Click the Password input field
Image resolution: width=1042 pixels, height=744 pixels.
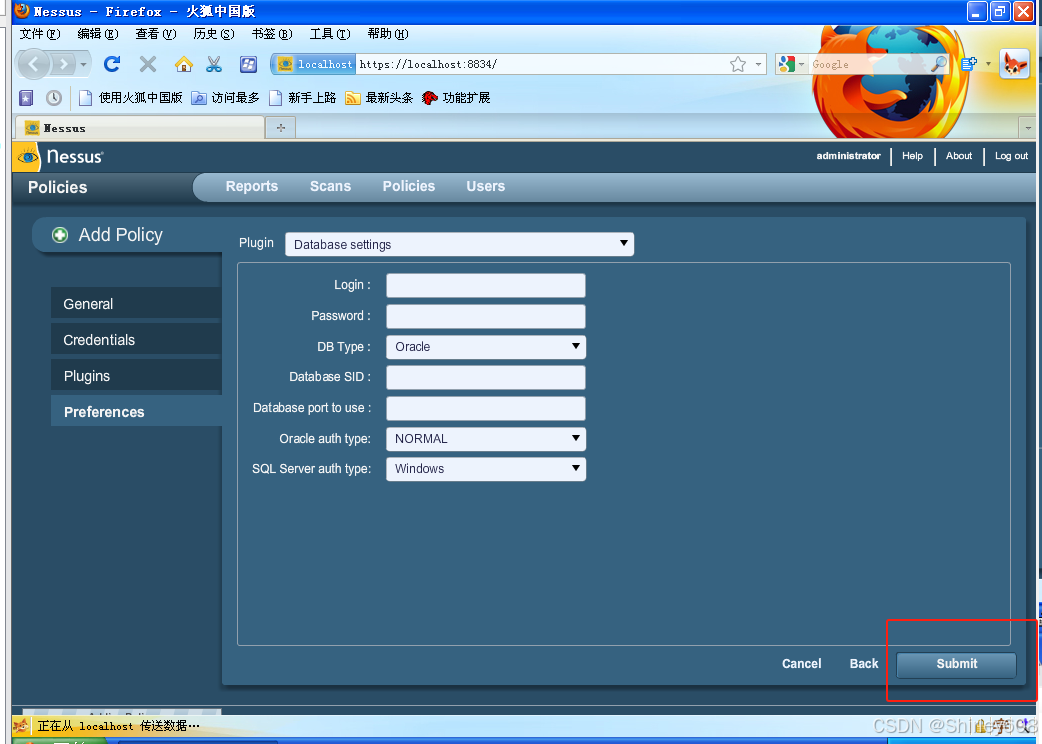(486, 316)
